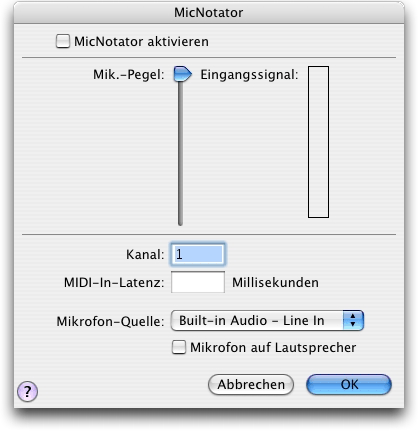The height and width of the screenshot is (431, 418).
Task: Click the Millisekunden label
Action: 275,283
